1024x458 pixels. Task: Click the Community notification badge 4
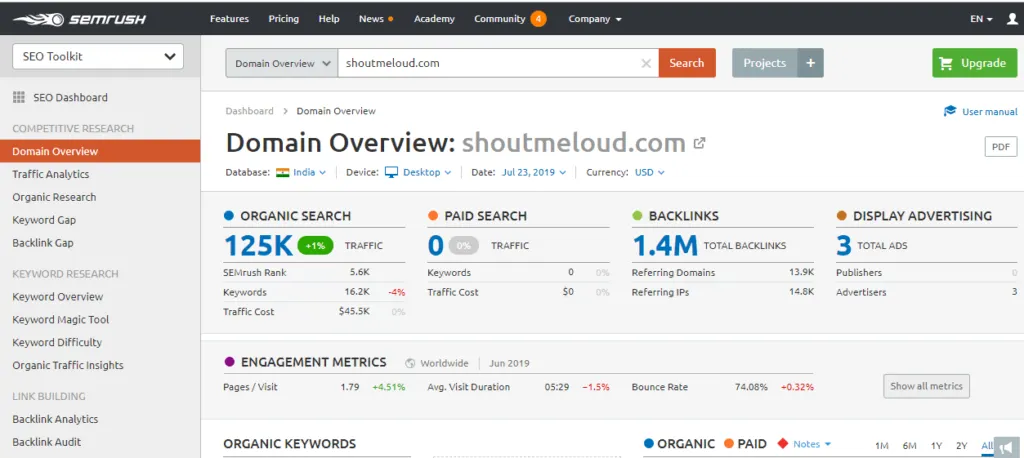[x=538, y=19]
